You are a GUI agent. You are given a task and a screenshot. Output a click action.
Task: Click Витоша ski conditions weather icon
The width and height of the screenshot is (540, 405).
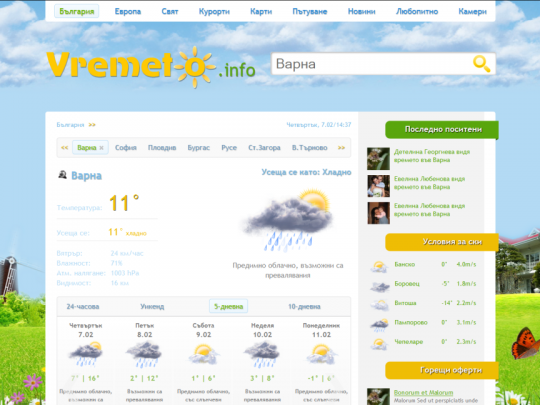click(x=379, y=305)
